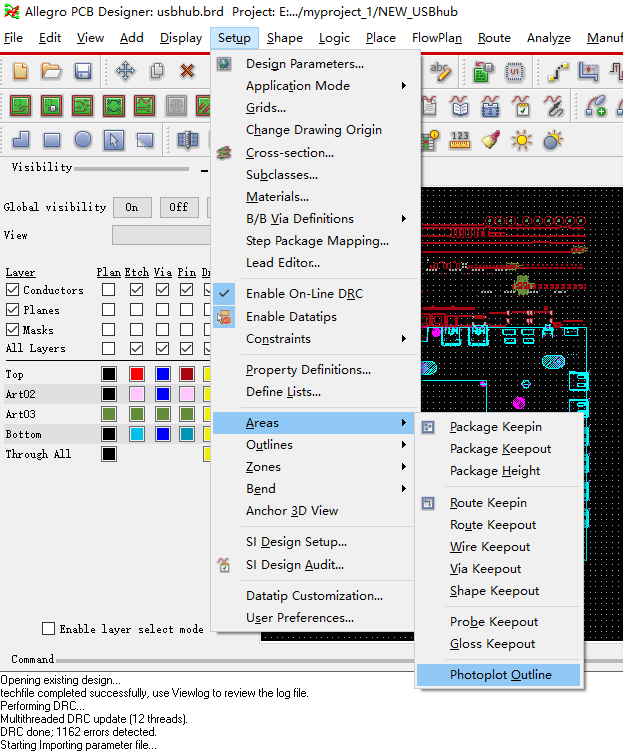Click the sun highlight icon
The image size is (623, 753).
[x=521, y=140]
